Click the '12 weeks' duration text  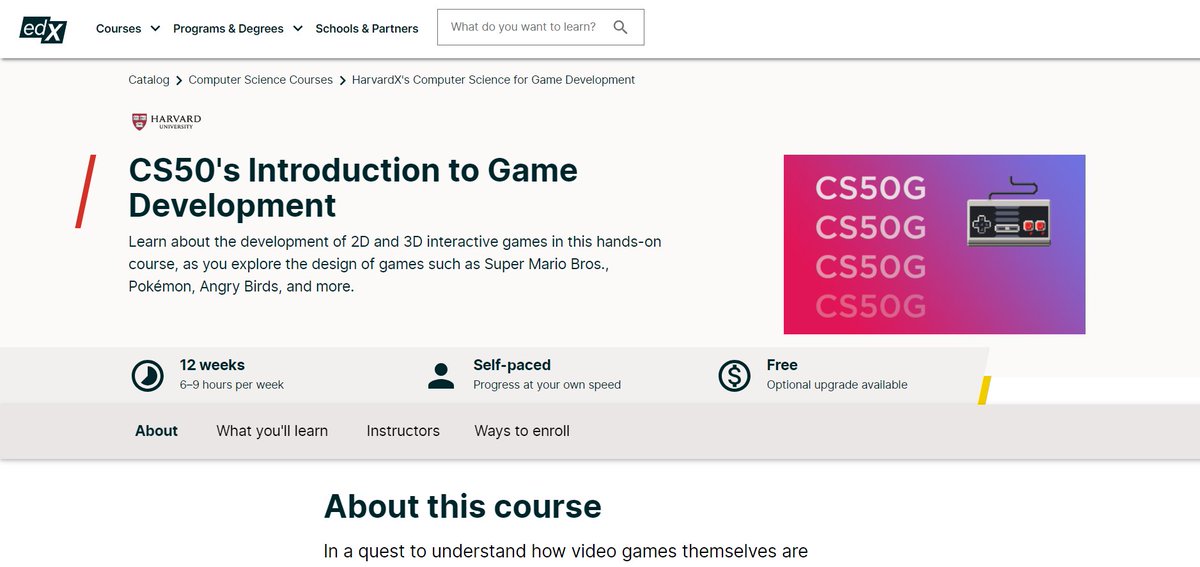(212, 365)
